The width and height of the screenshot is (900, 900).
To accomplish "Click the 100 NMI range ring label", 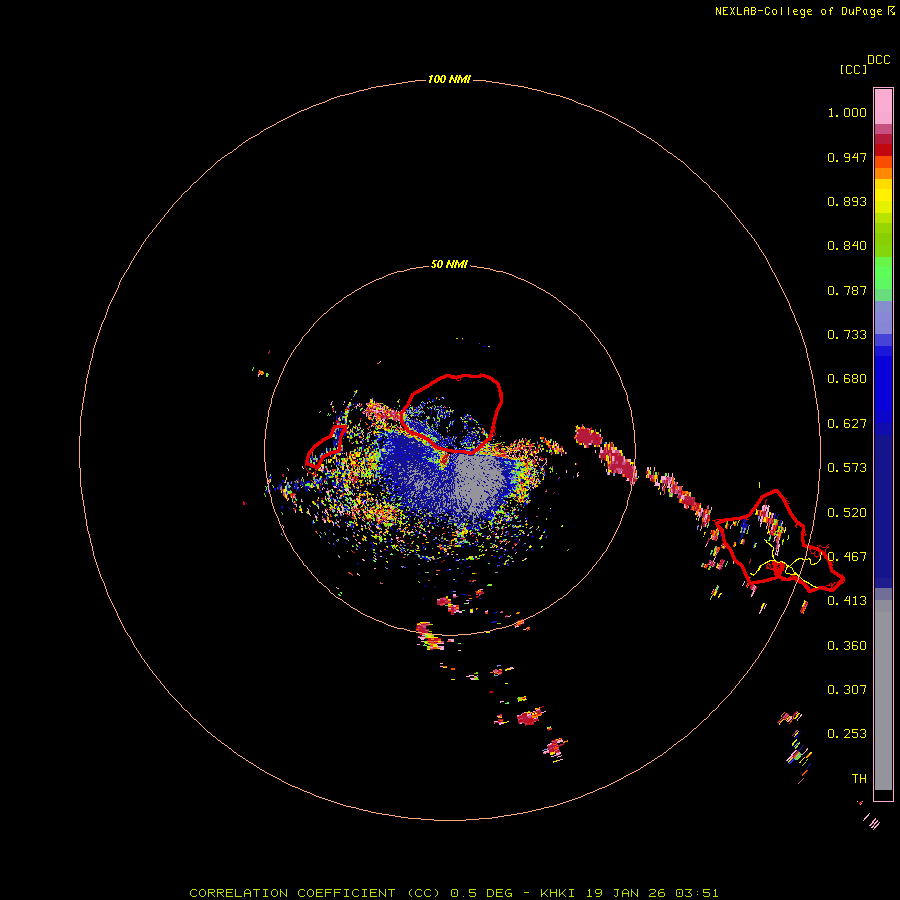I will [x=449, y=79].
